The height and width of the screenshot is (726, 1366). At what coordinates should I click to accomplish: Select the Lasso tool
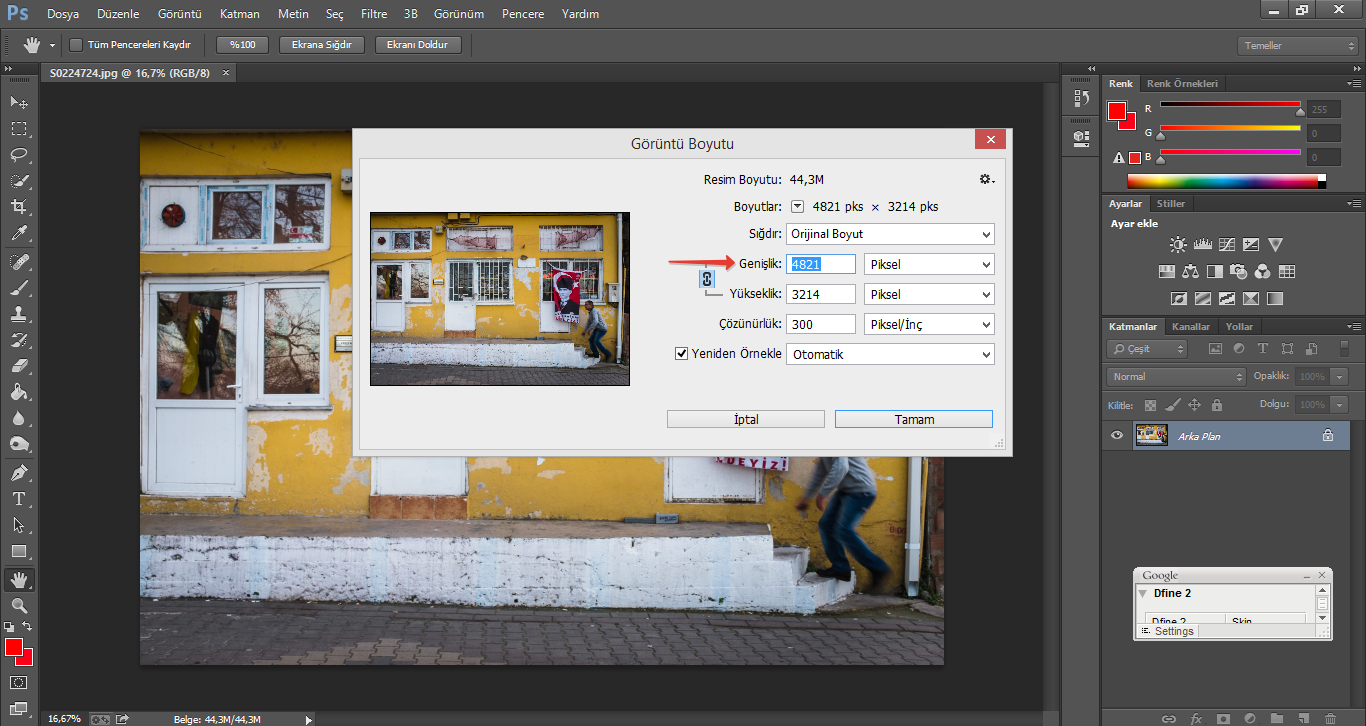[19, 155]
